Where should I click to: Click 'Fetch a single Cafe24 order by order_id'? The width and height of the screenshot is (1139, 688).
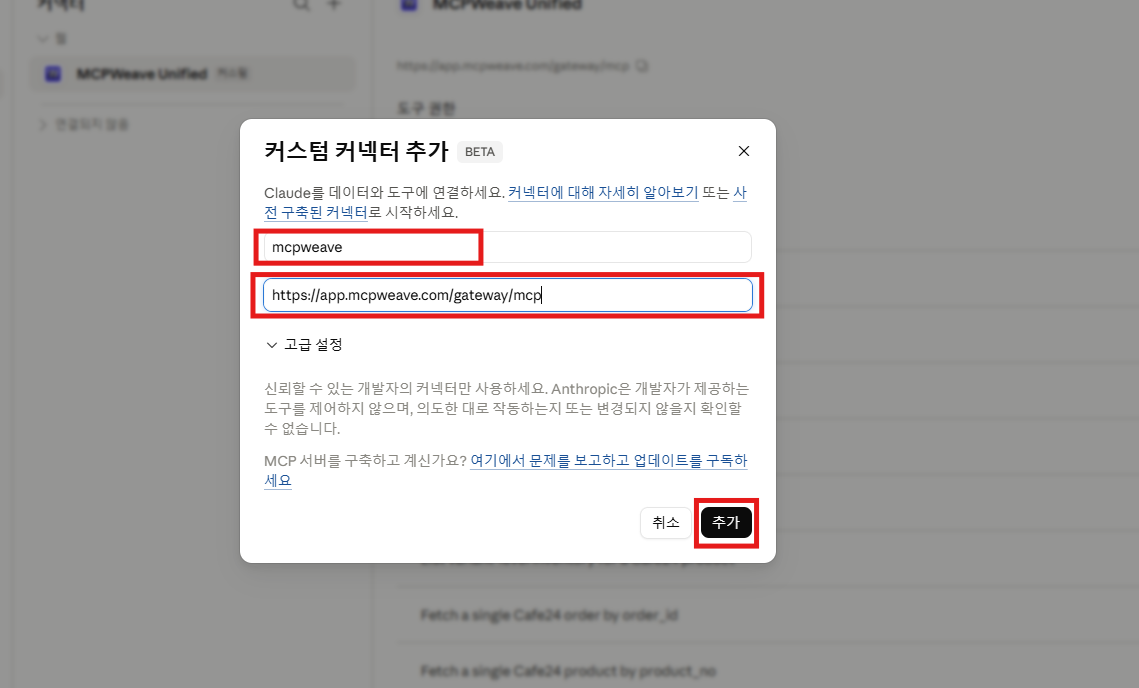pos(549,615)
